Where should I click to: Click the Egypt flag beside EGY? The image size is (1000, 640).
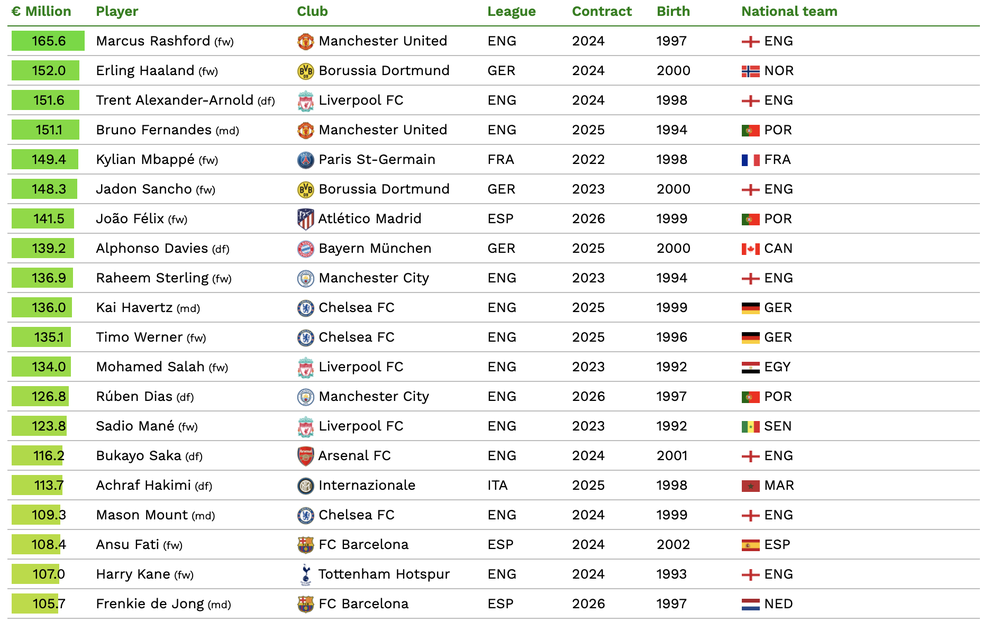(750, 367)
